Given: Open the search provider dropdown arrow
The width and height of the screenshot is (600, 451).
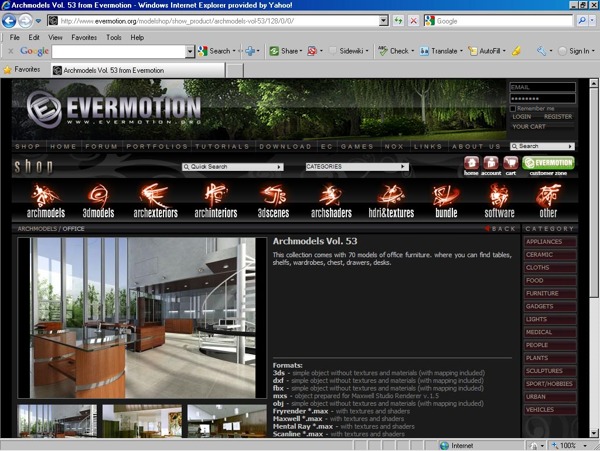Looking at the screenshot, I should pos(592,21).
